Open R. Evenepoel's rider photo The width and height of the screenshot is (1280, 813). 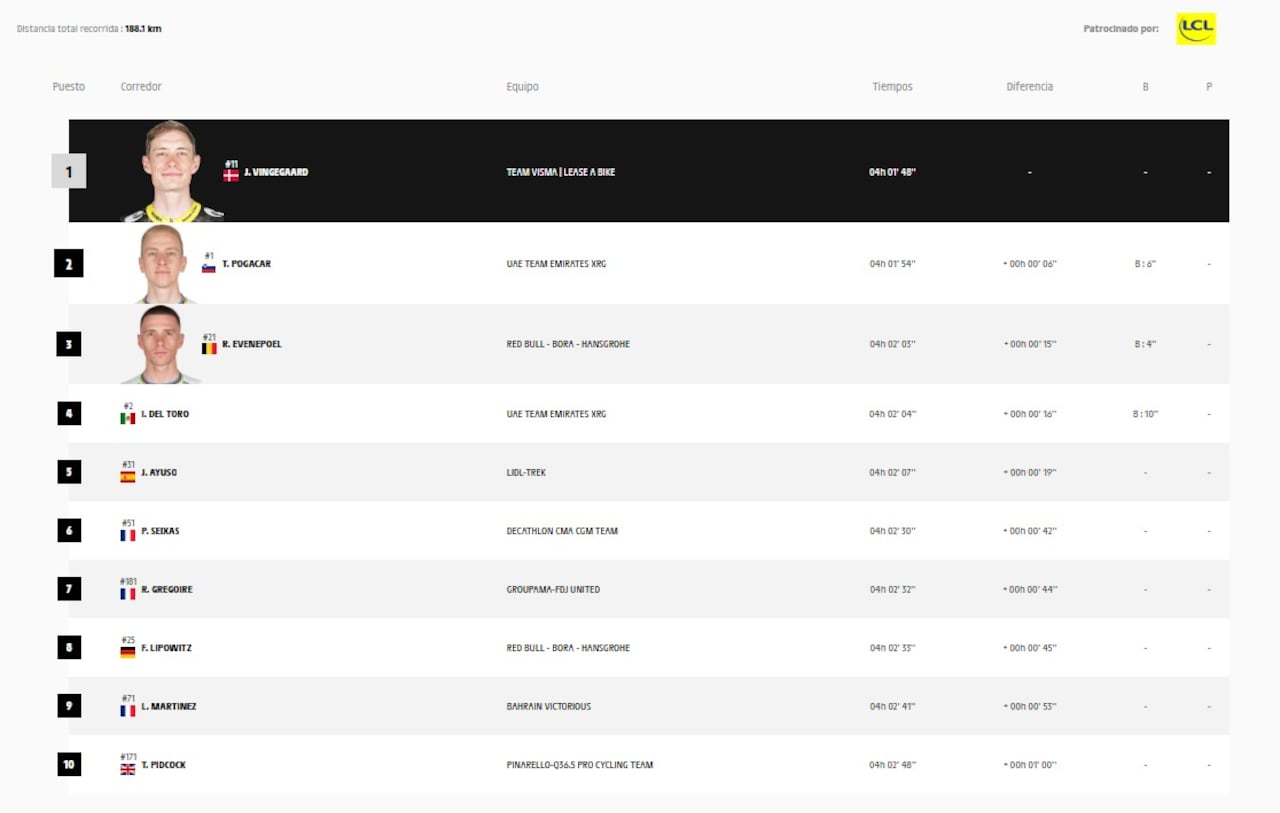point(161,344)
